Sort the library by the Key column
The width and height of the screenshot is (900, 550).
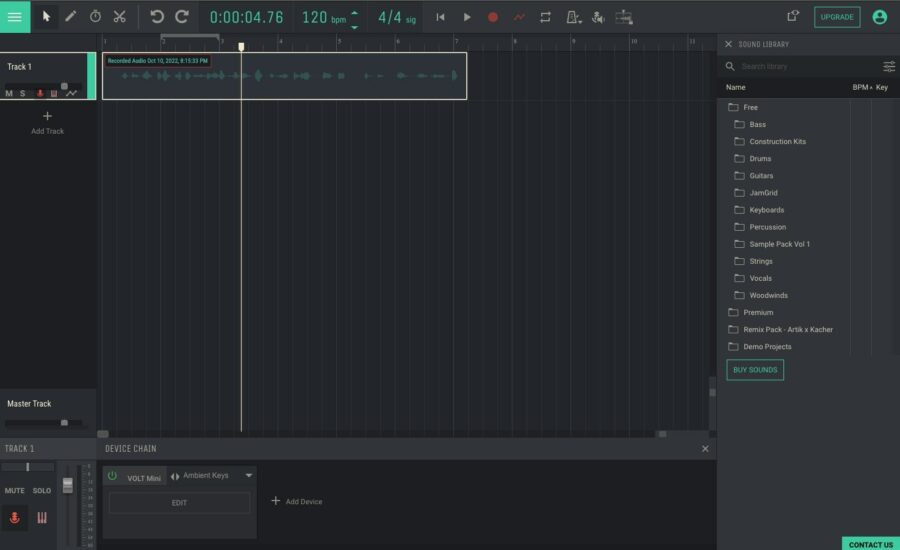(882, 87)
